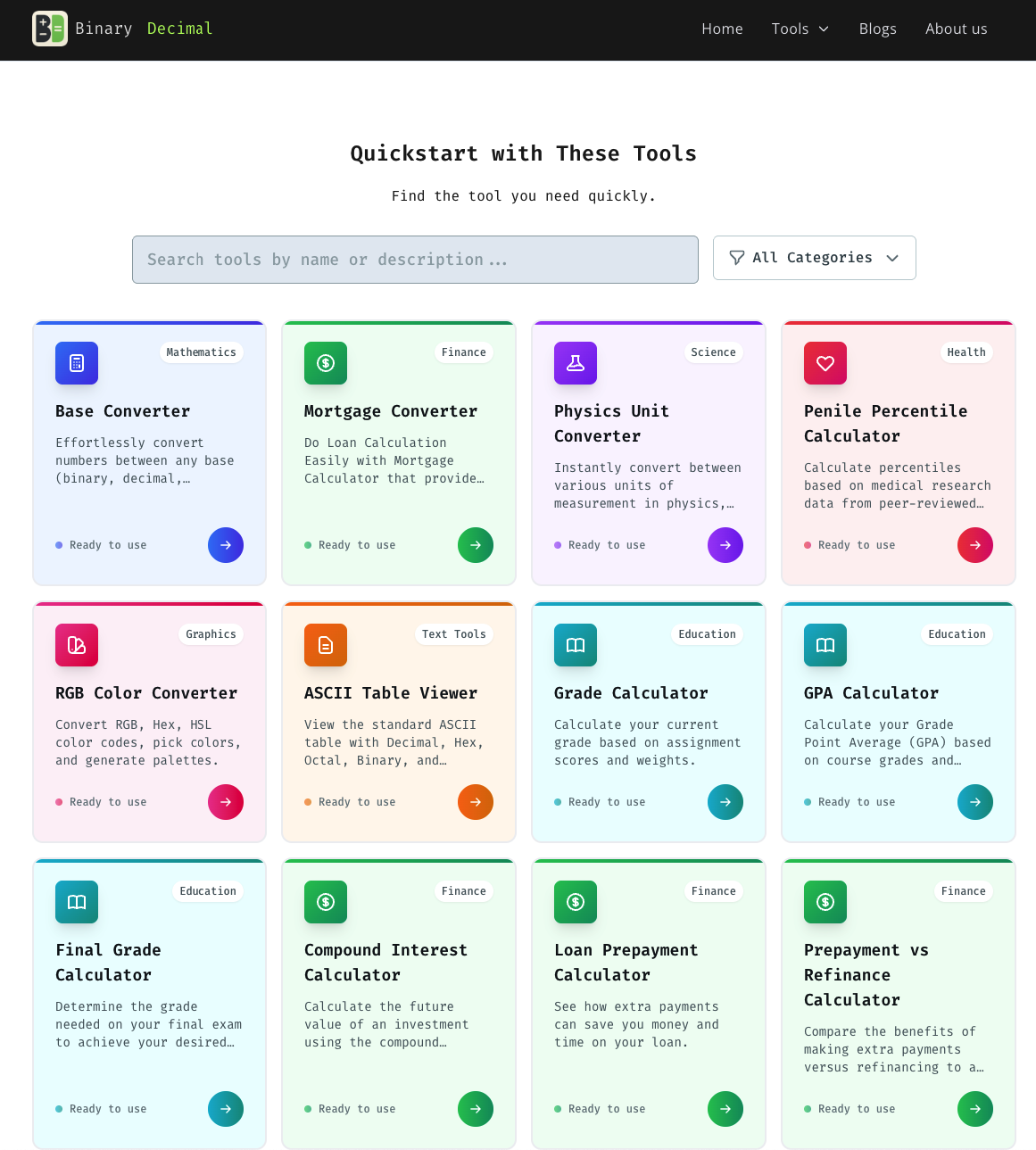Click the heart icon on Penile Percentile card
1036x1150 pixels.
click(x=825, y=363)
